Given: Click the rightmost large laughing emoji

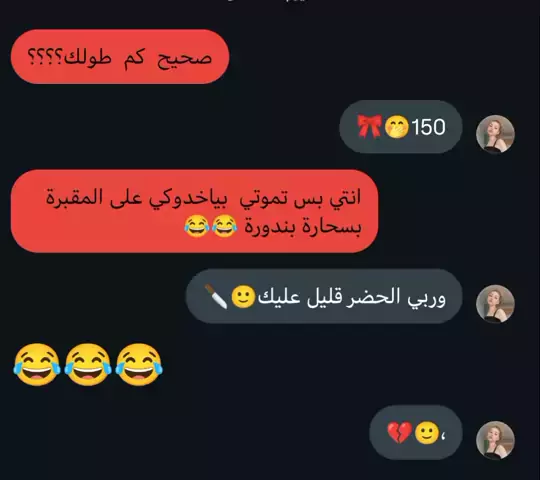Looking at the screenshot, I should coord(139,365).
